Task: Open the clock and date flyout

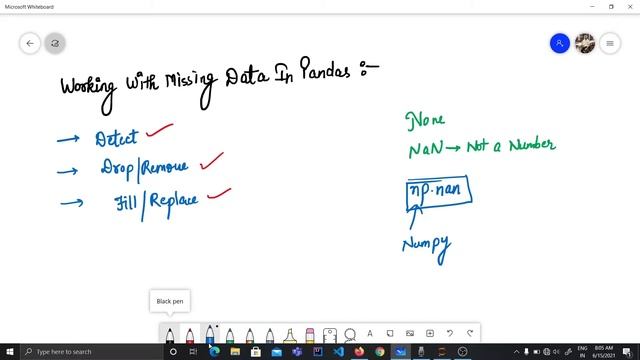Action: tap(604, 352)
